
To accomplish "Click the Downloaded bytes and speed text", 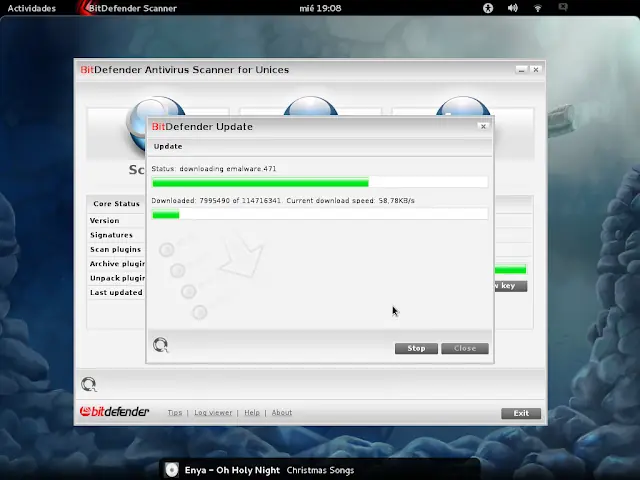I will (x=283, y=200).
